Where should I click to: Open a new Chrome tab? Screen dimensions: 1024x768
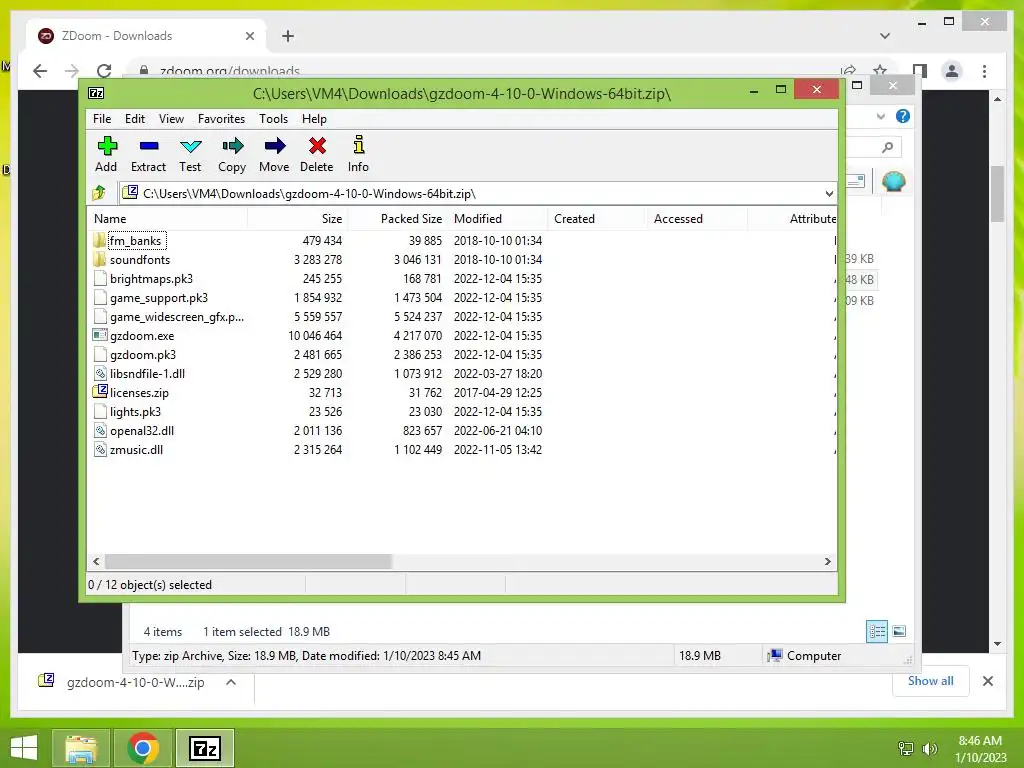point(288,36)
